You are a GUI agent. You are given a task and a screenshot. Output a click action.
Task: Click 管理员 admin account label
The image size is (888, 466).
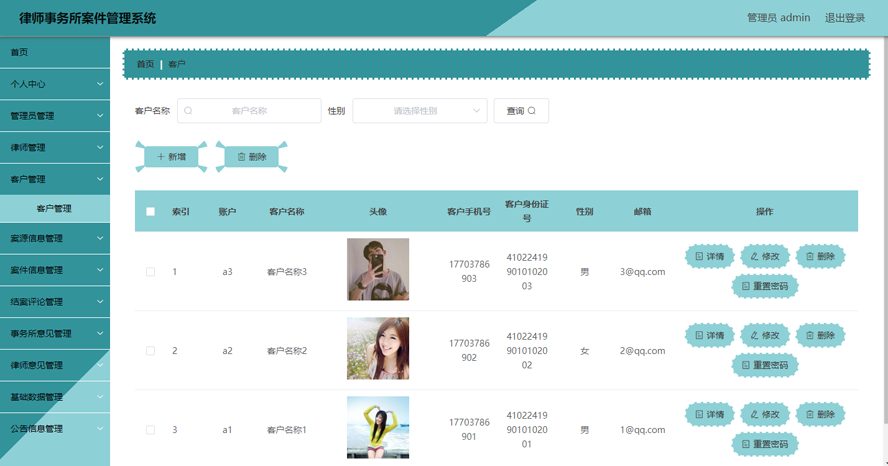tap(778, 18)
